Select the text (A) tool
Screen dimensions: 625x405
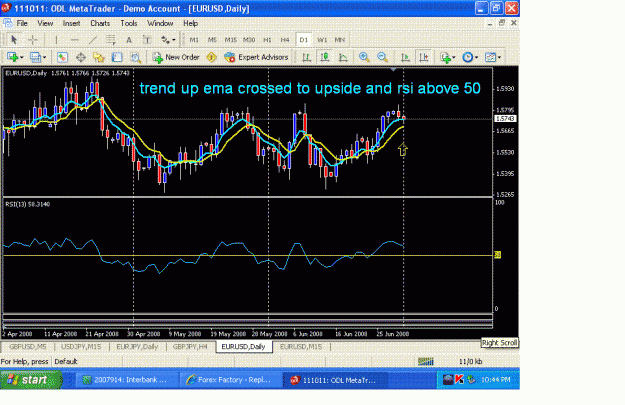[x=129, y=39]
